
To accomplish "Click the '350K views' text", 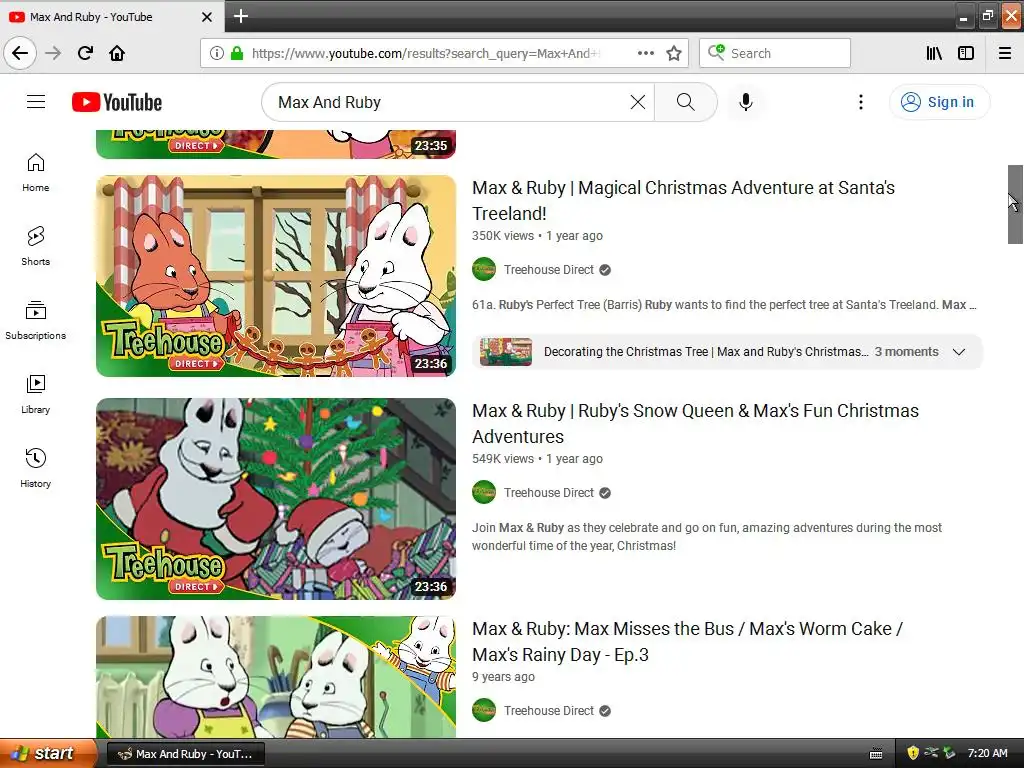I will (x=503, y=236).
